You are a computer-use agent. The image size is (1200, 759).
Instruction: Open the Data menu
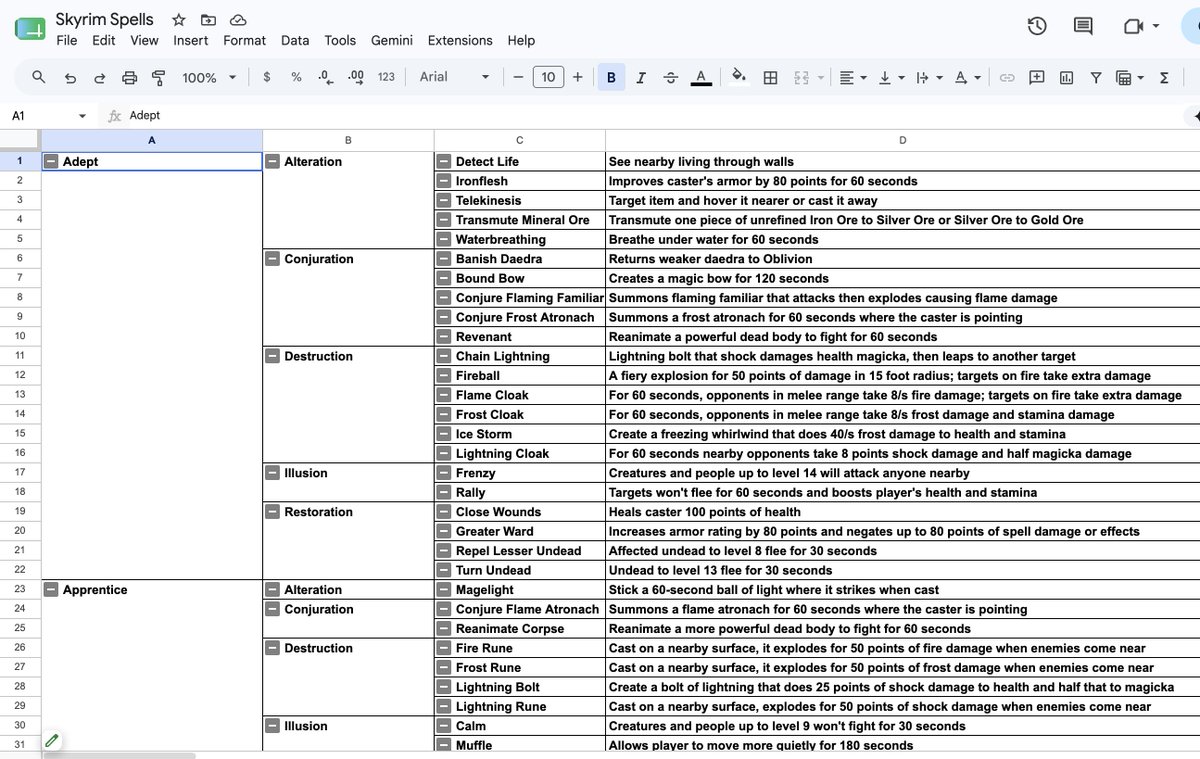(295, 41)
